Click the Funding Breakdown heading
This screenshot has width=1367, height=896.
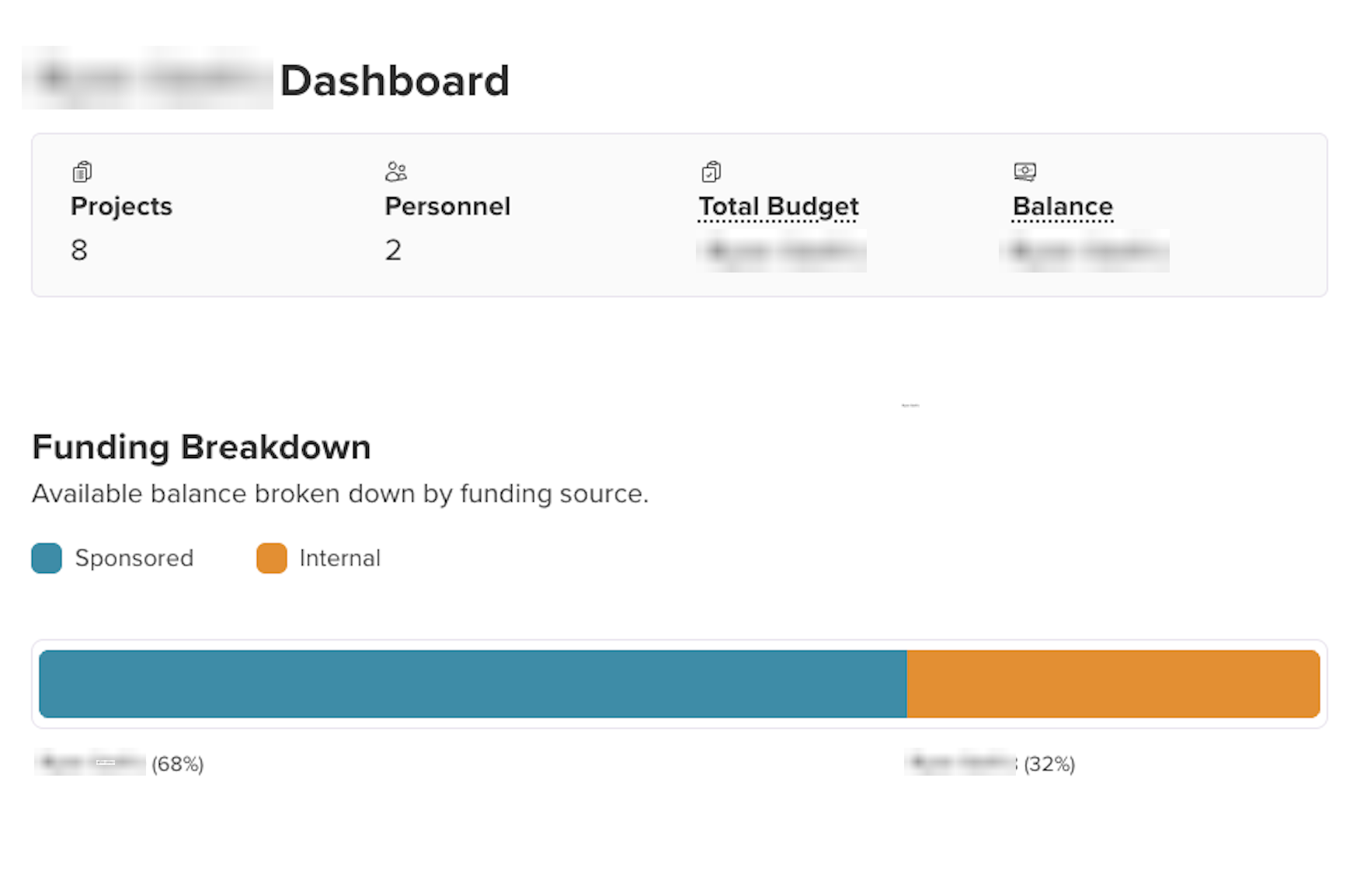point(200,446)
